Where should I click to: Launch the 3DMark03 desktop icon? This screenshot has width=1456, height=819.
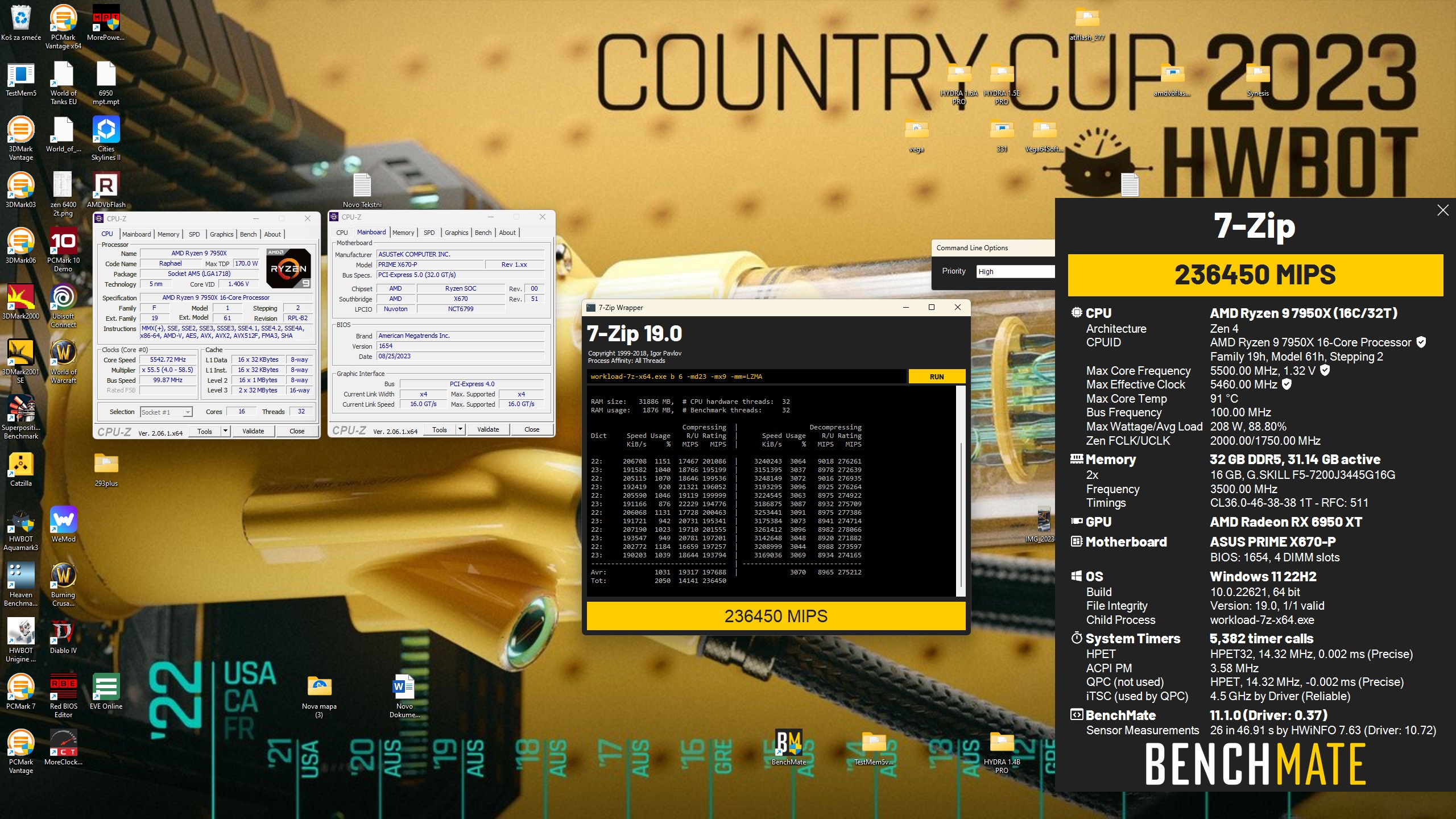21,190
